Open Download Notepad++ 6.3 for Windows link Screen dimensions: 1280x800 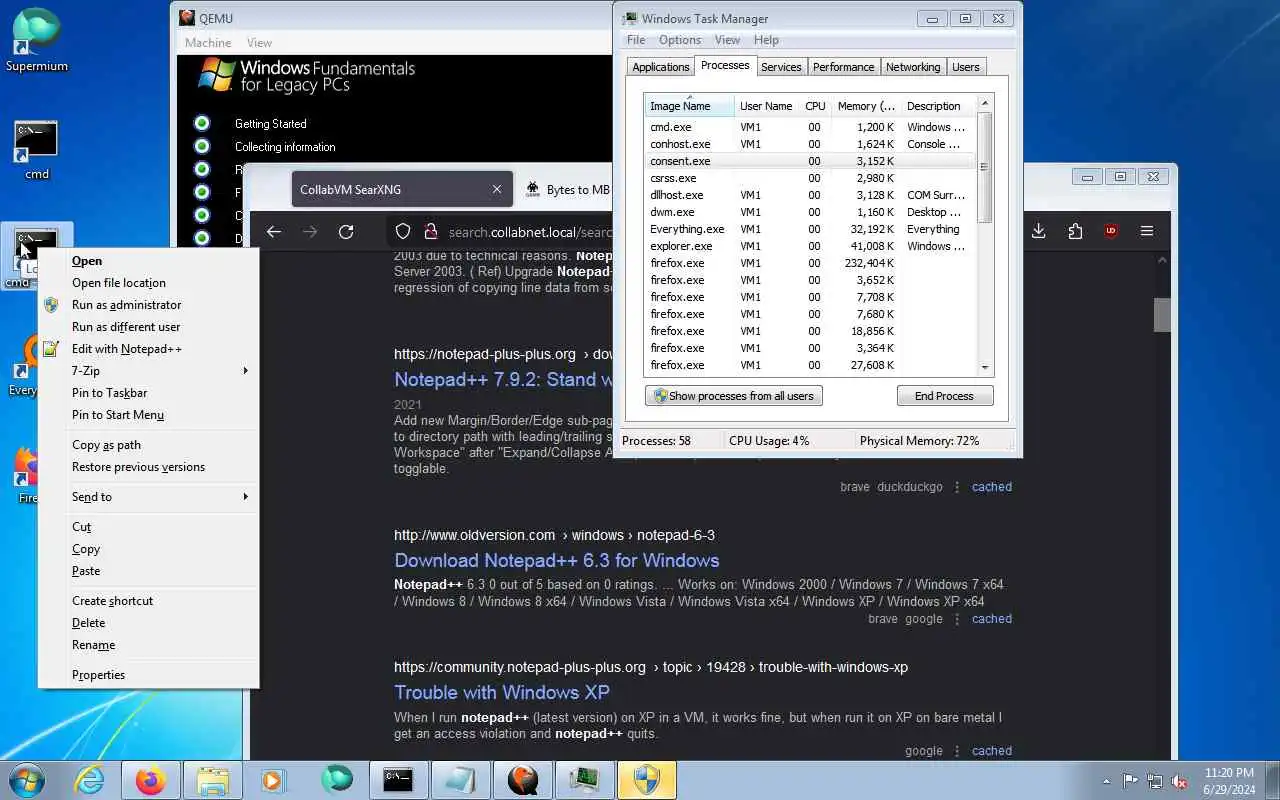tap(557, 561)
